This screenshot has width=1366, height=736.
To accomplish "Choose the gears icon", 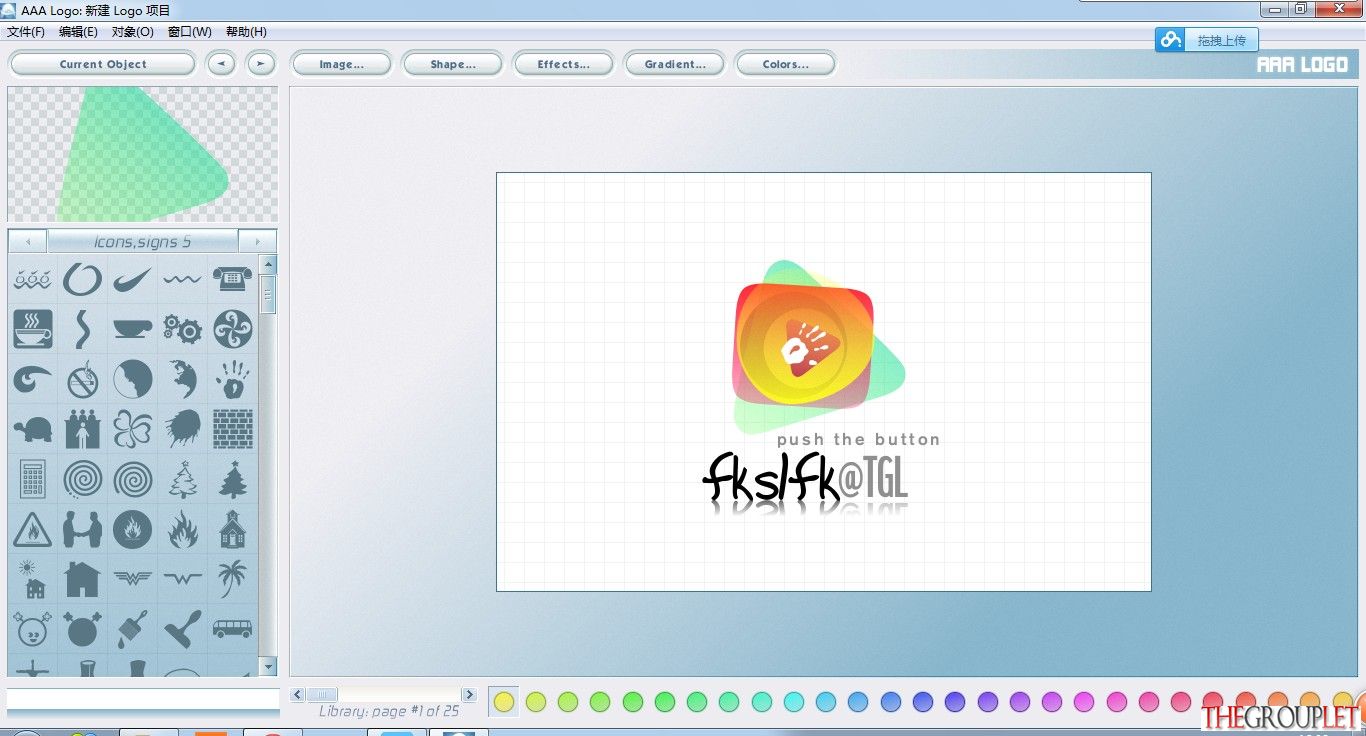I will coord(182,329).
